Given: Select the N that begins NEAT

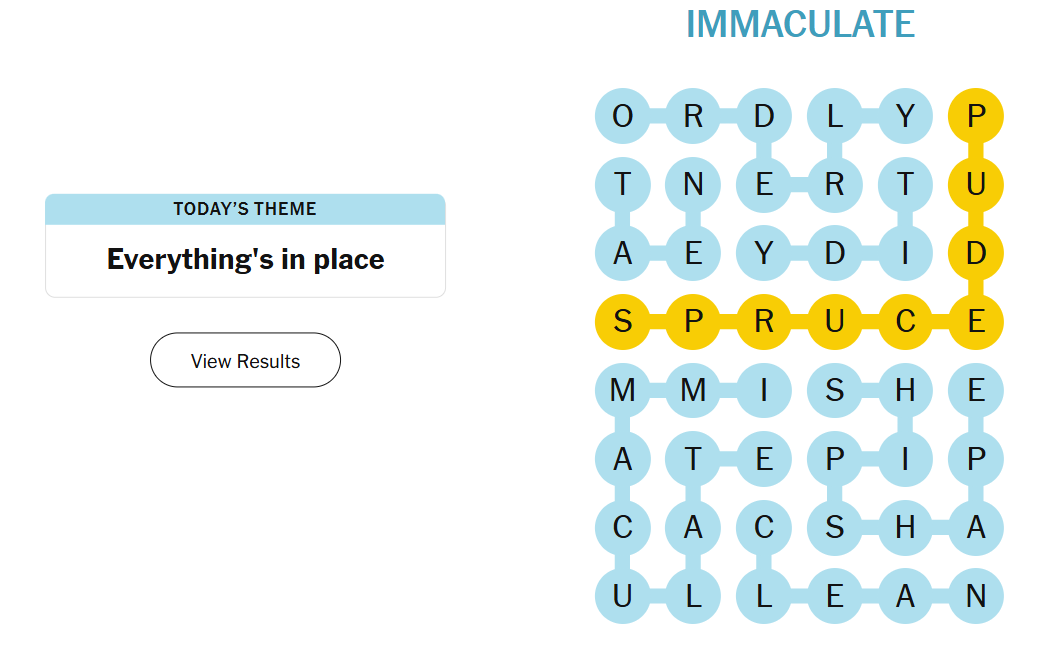Looking at the screenshot, I should (x=693, y=185).
